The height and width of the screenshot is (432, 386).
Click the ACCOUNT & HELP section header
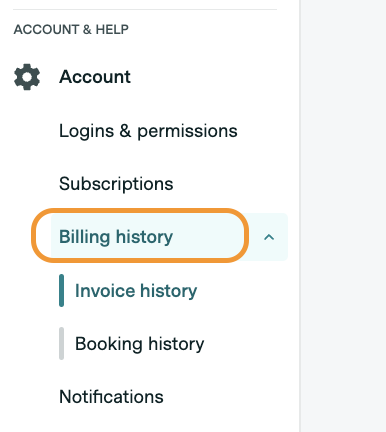(71, 29)
